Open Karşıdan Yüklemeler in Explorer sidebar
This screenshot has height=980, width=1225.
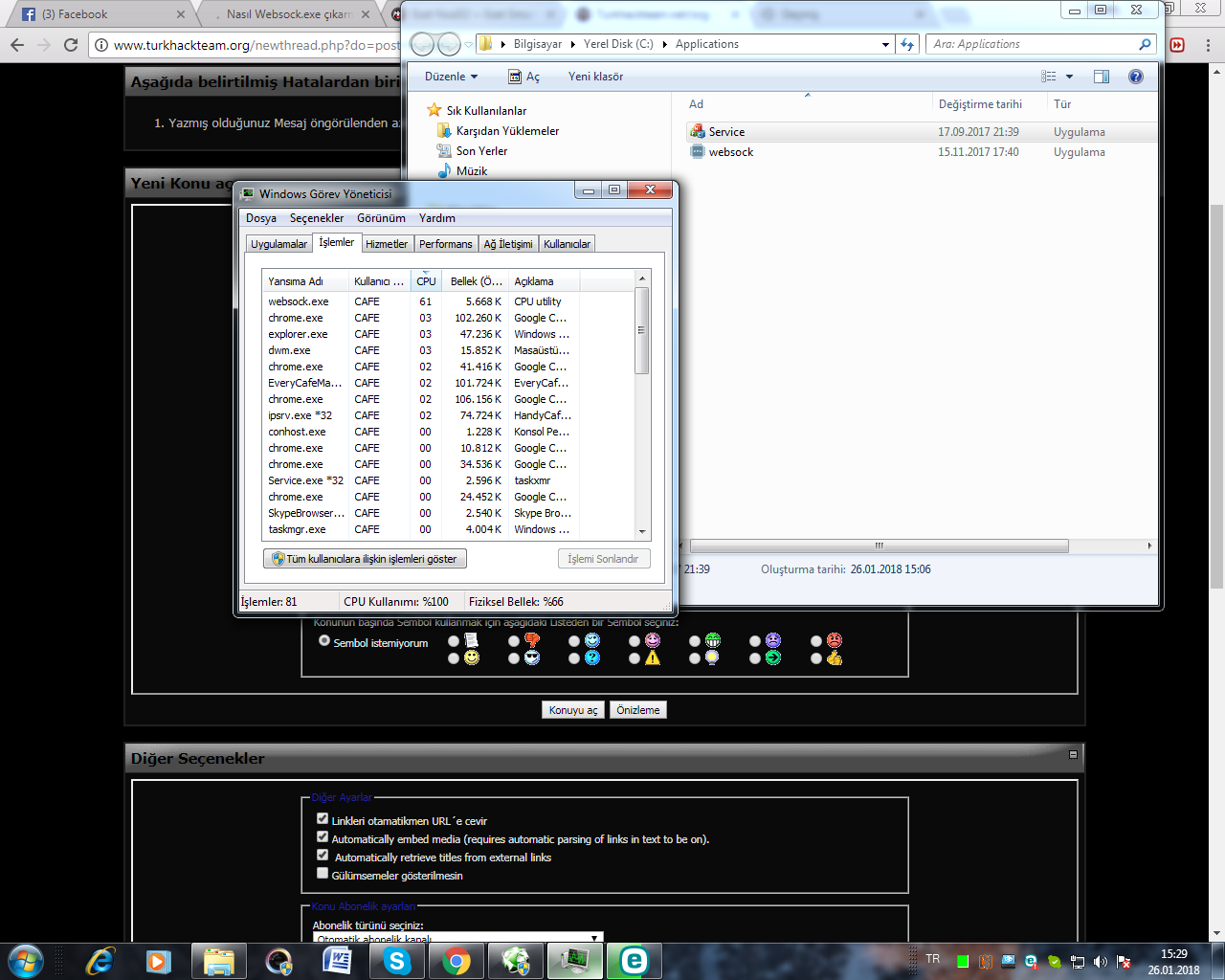[x=507, y=131]
